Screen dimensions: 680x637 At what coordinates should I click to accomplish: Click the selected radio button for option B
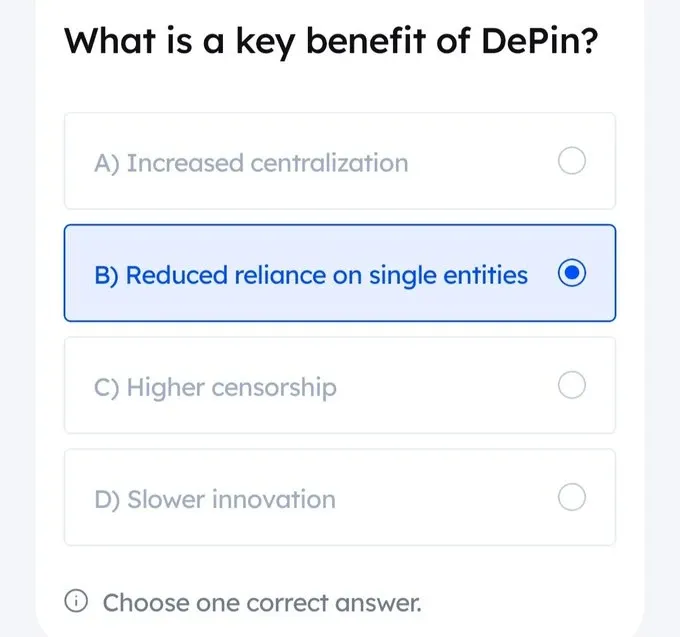[571, 274]
